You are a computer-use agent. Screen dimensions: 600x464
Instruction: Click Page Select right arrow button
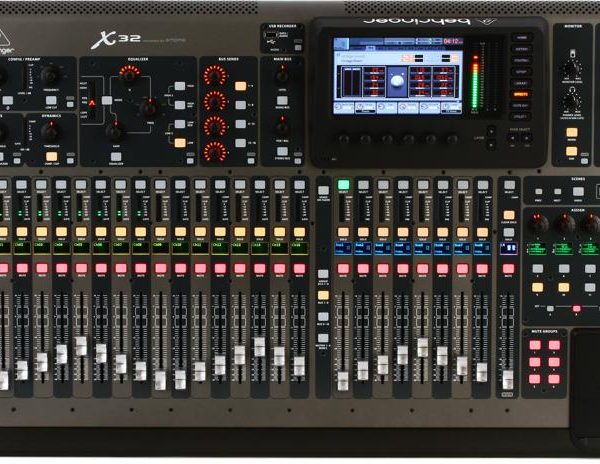click(x=527, y=137)
